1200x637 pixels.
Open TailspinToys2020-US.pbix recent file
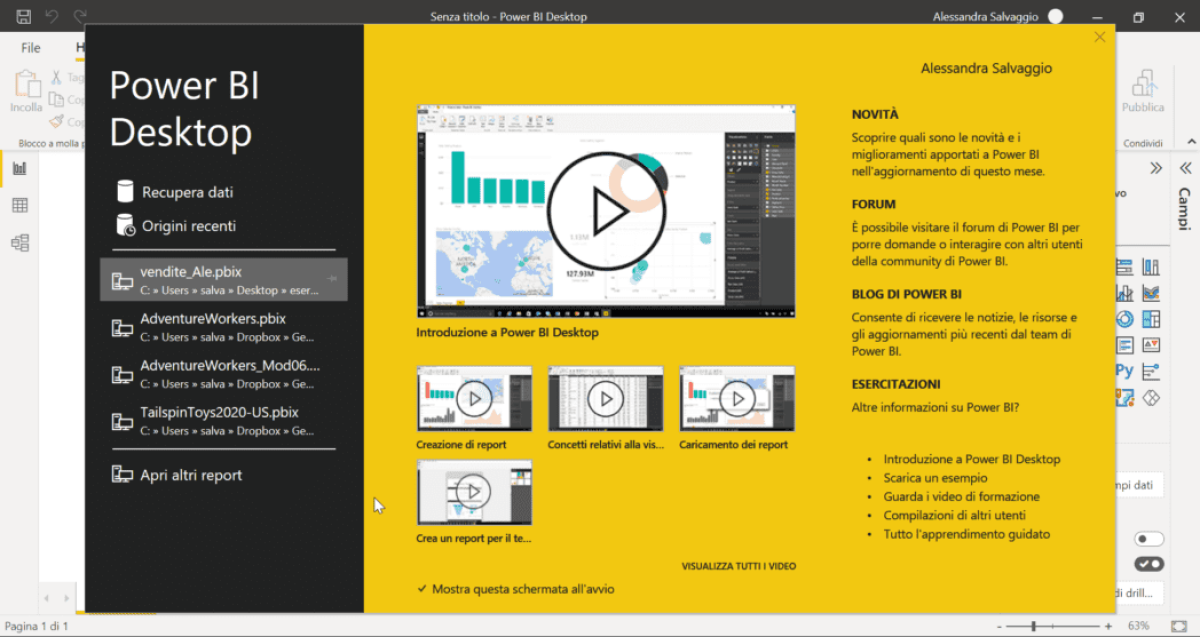point(224,421)
